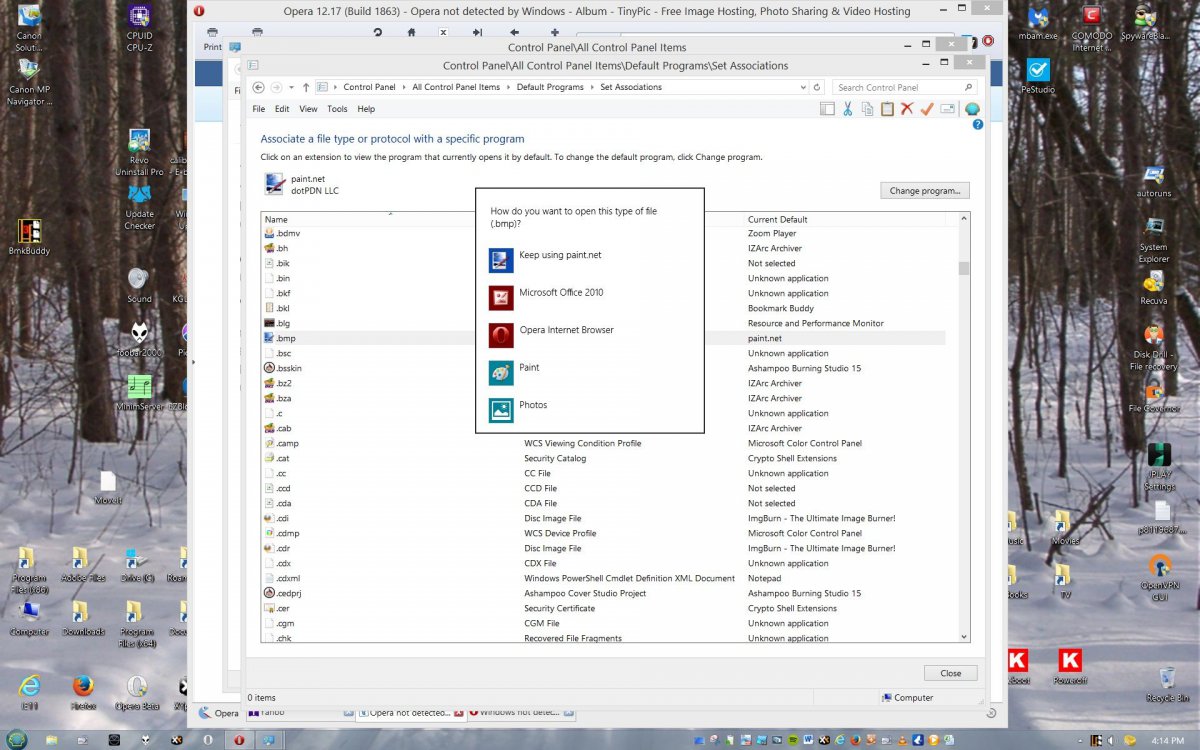1200x750 pixels.
Task: Select the .cab extension row
Action: pos(603,428)
